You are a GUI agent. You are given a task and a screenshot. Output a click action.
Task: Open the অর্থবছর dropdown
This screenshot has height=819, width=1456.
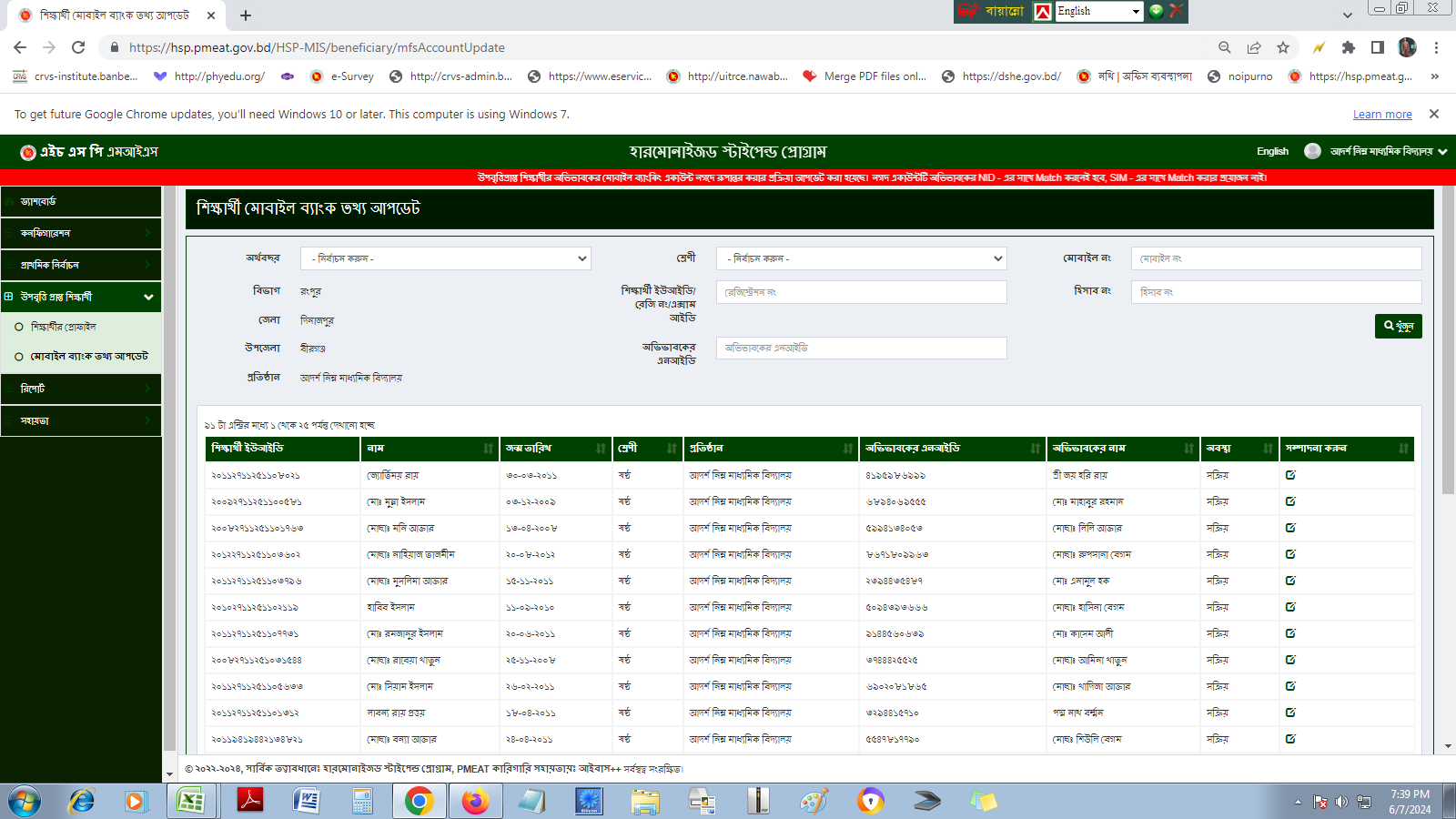point(445,259)
